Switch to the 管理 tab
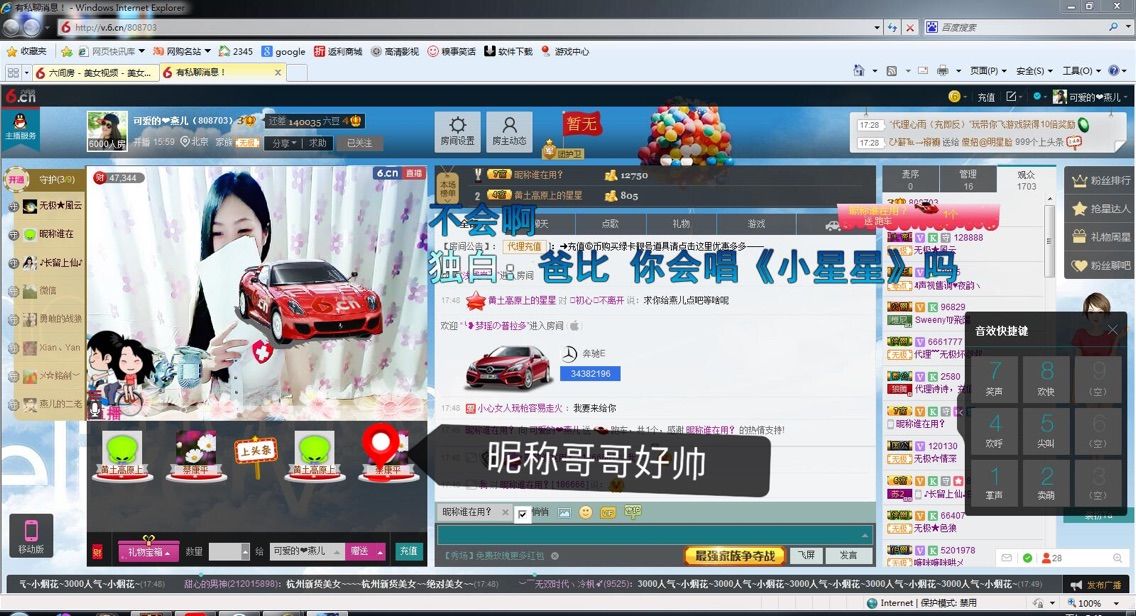1136x616 pixels. [x=967, y=180]
